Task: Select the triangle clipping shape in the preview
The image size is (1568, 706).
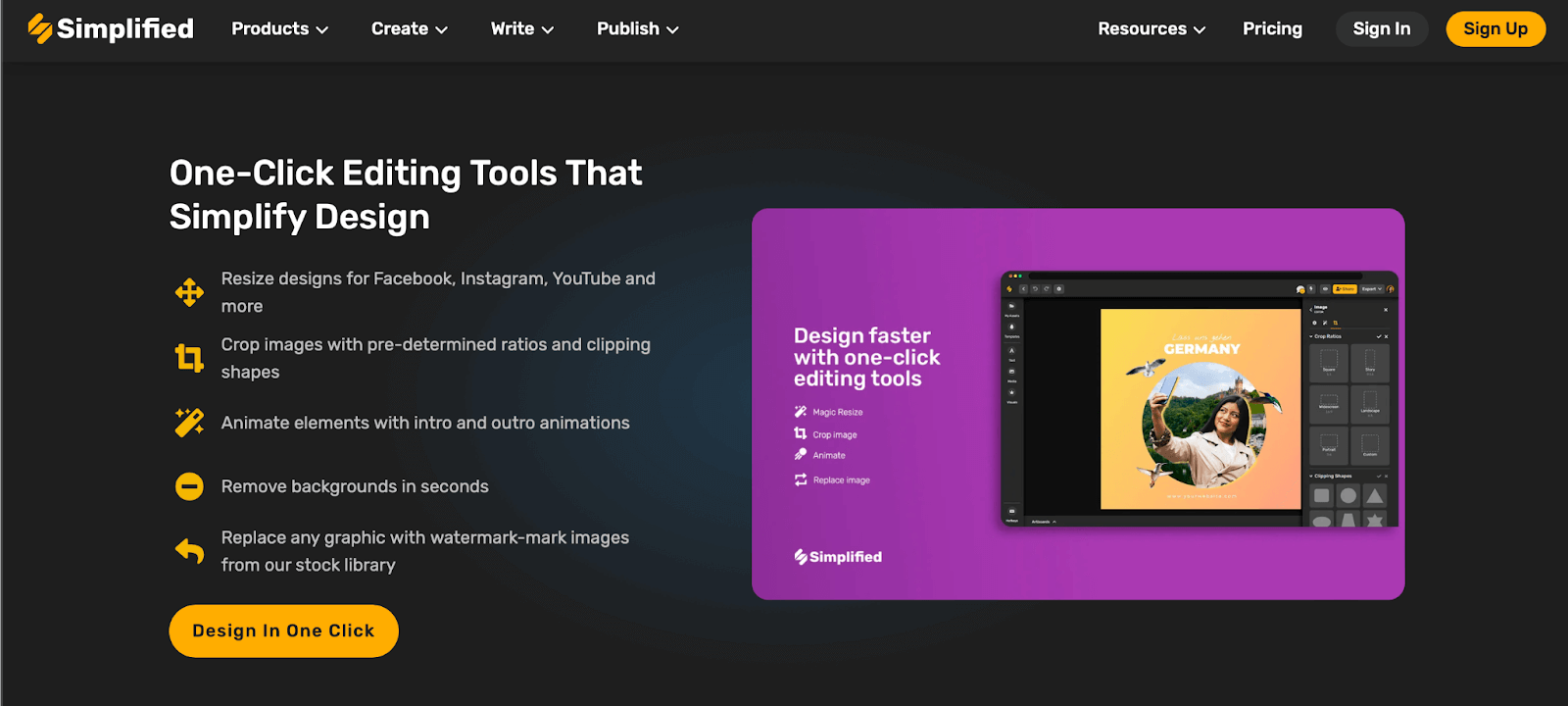Action: click(1375, 496)
